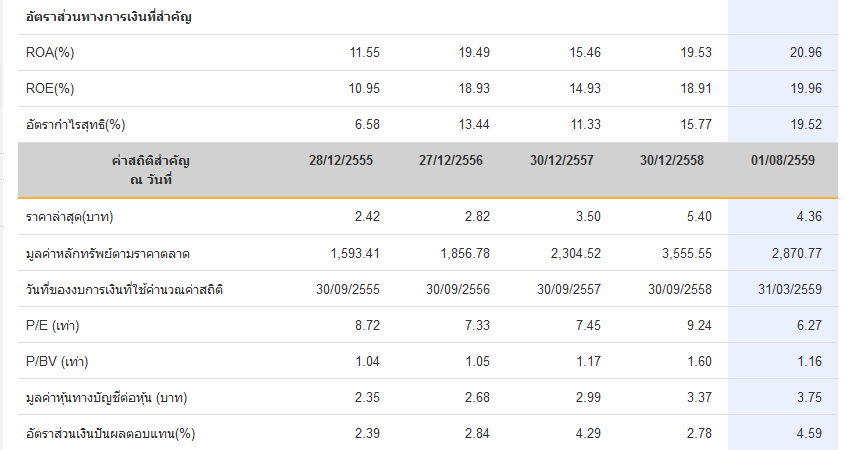Image resolution: width=850 pixels, height=450 pixels.
Task: Select the อัตรากำไรสุทธิ(%) row label
Action: tap(75, 125)
